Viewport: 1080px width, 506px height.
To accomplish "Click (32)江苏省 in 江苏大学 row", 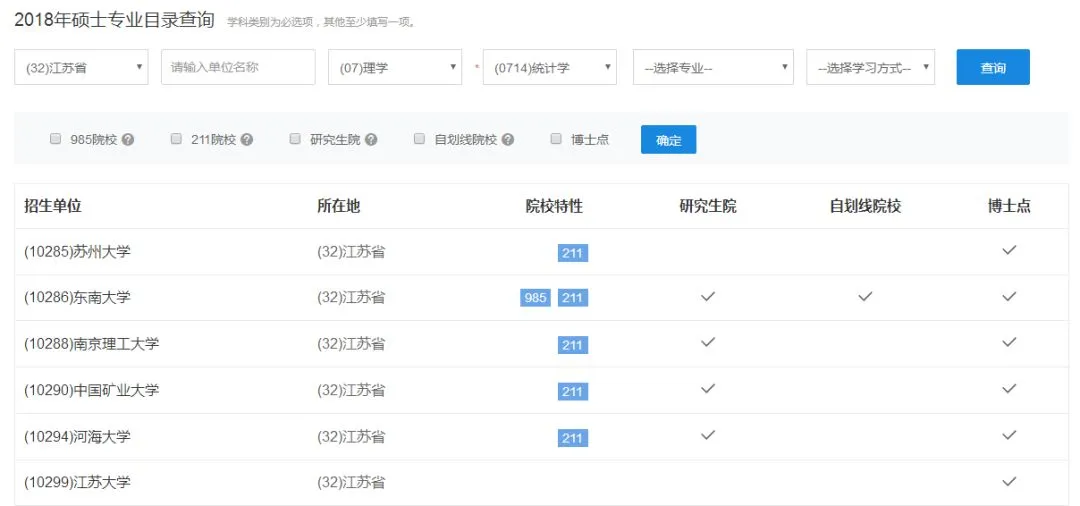I will (x=351, y=483).
